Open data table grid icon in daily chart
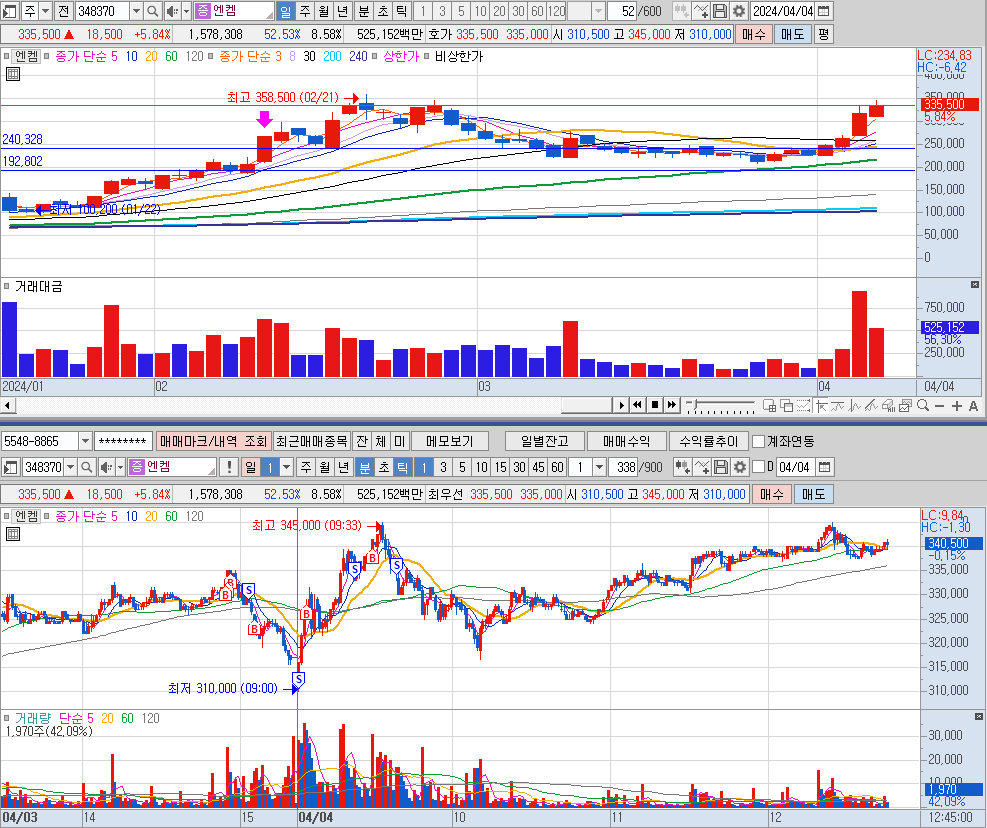 (x=13, y=74)
